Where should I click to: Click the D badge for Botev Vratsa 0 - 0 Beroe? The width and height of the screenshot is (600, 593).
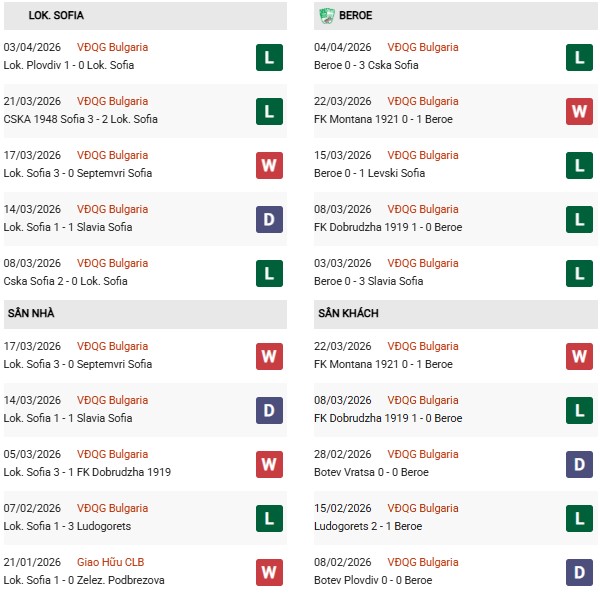(x=580, y=464)
